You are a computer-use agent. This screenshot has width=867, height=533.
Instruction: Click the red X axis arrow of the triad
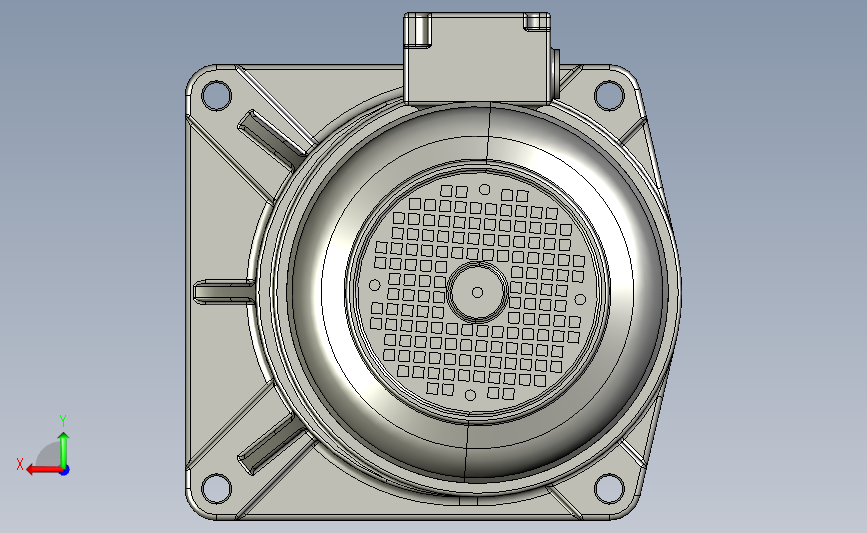[x=44, y=470]
